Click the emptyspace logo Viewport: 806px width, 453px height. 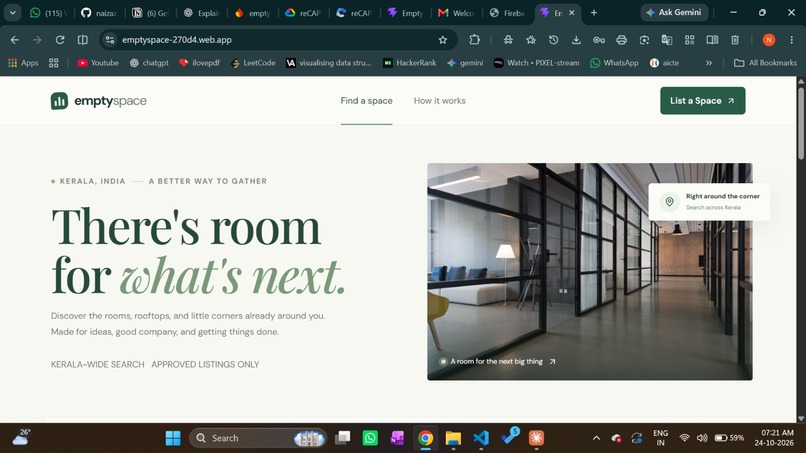coord(99,101)
